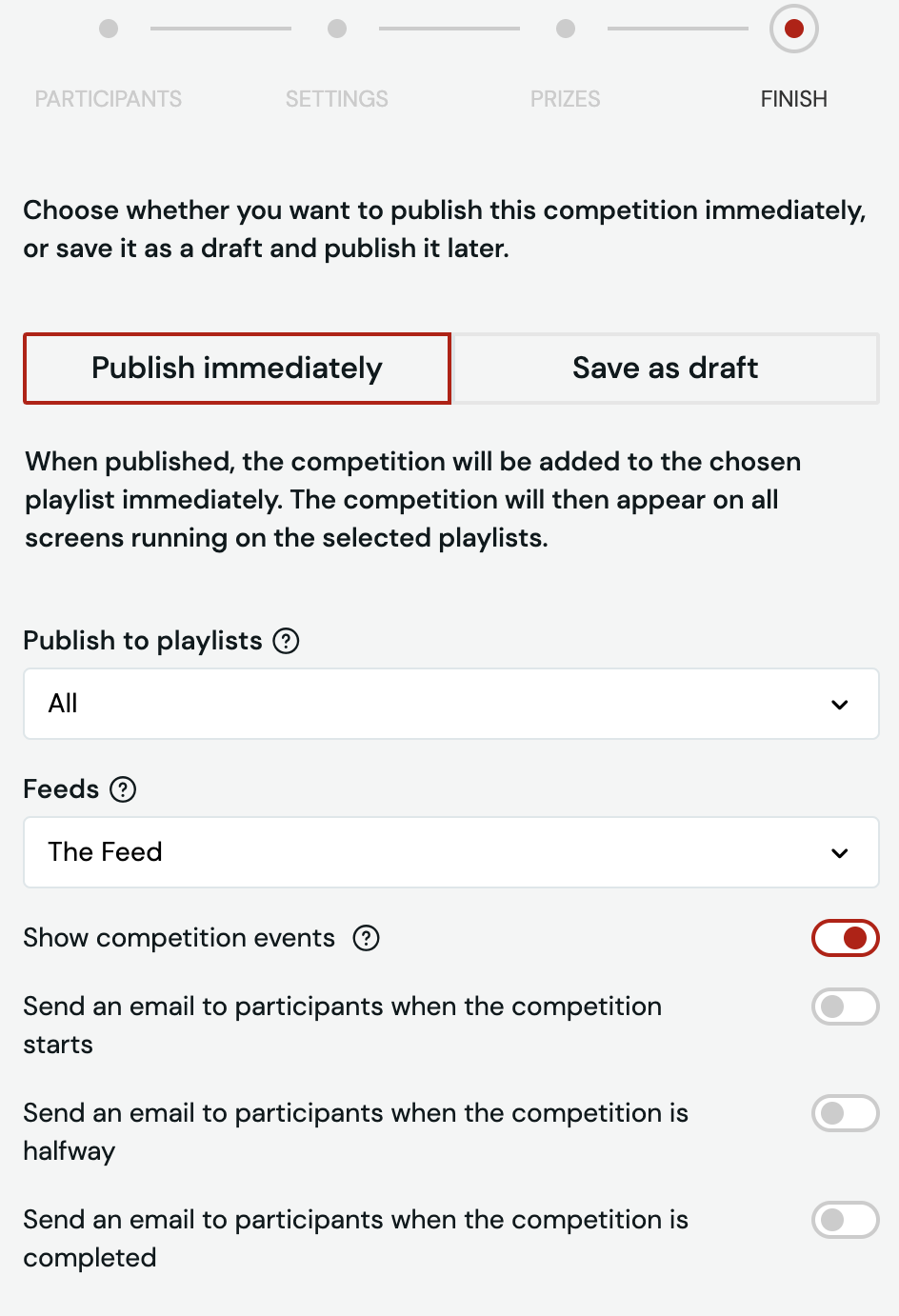Screen dimensions: 899x1316
Task: Click the Finish step label
Action: 794,99
